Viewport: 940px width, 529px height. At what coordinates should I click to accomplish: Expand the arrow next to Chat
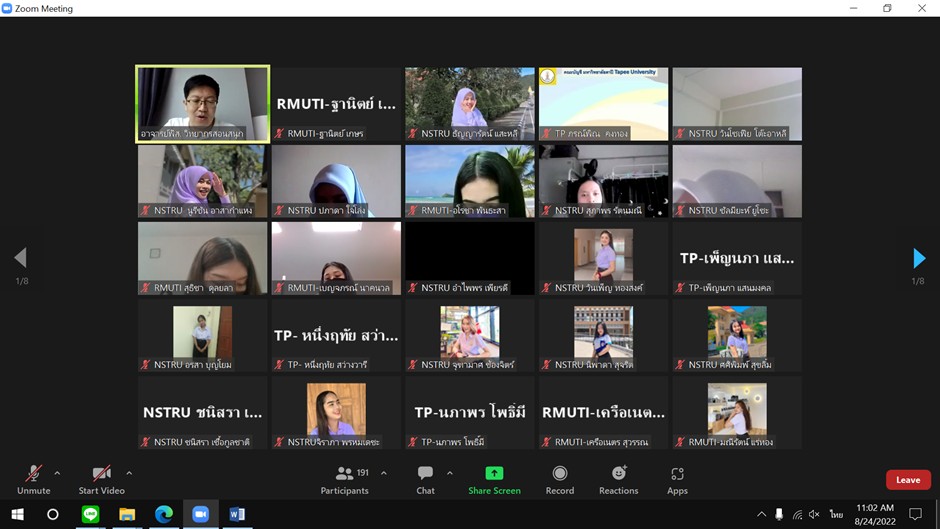450,473
